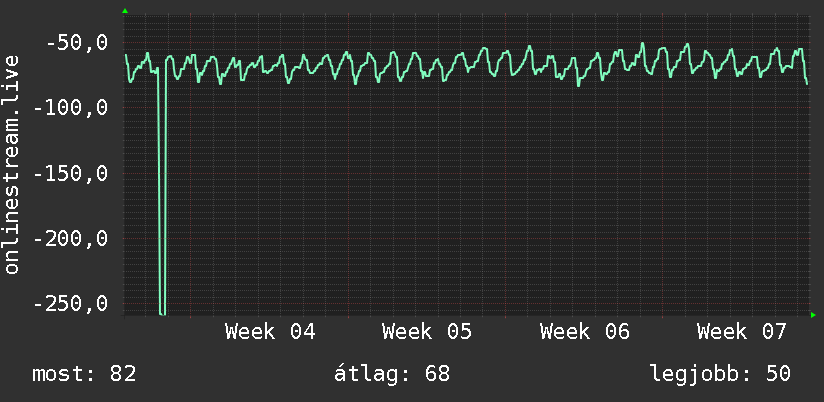
Task: Click the right end of the signal line
Action: [807, 83]
